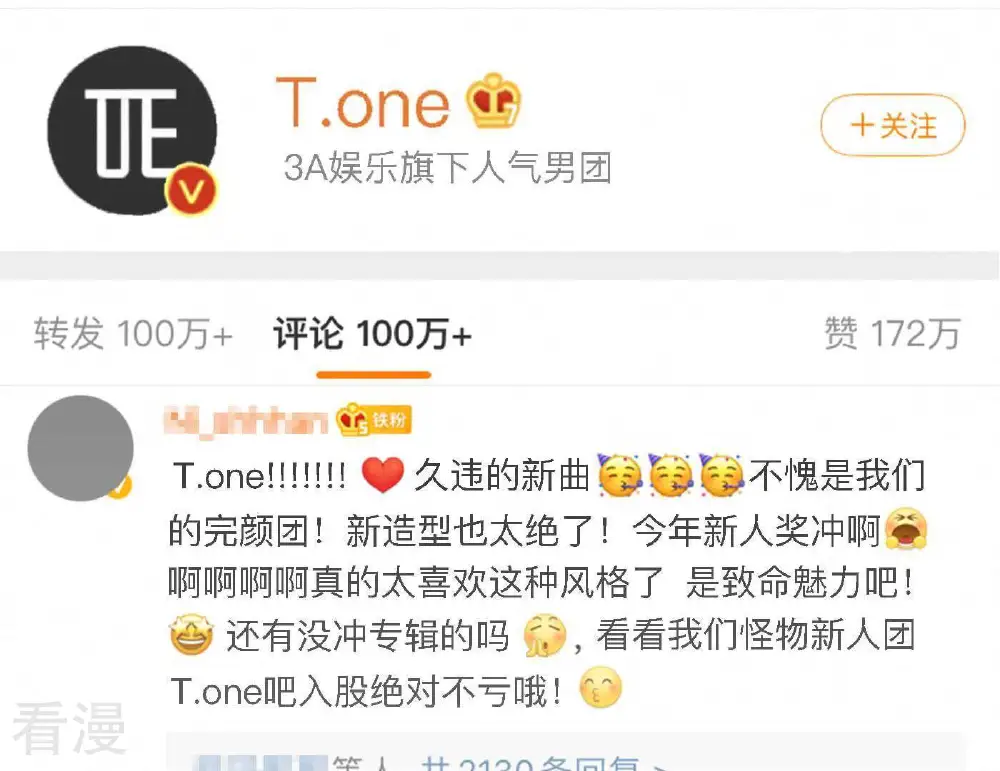Tap the star-eyed emoji before 还有没冲专辑
Screen dimensions: 1000x771
pyautogui.click(x=191, y=635)
